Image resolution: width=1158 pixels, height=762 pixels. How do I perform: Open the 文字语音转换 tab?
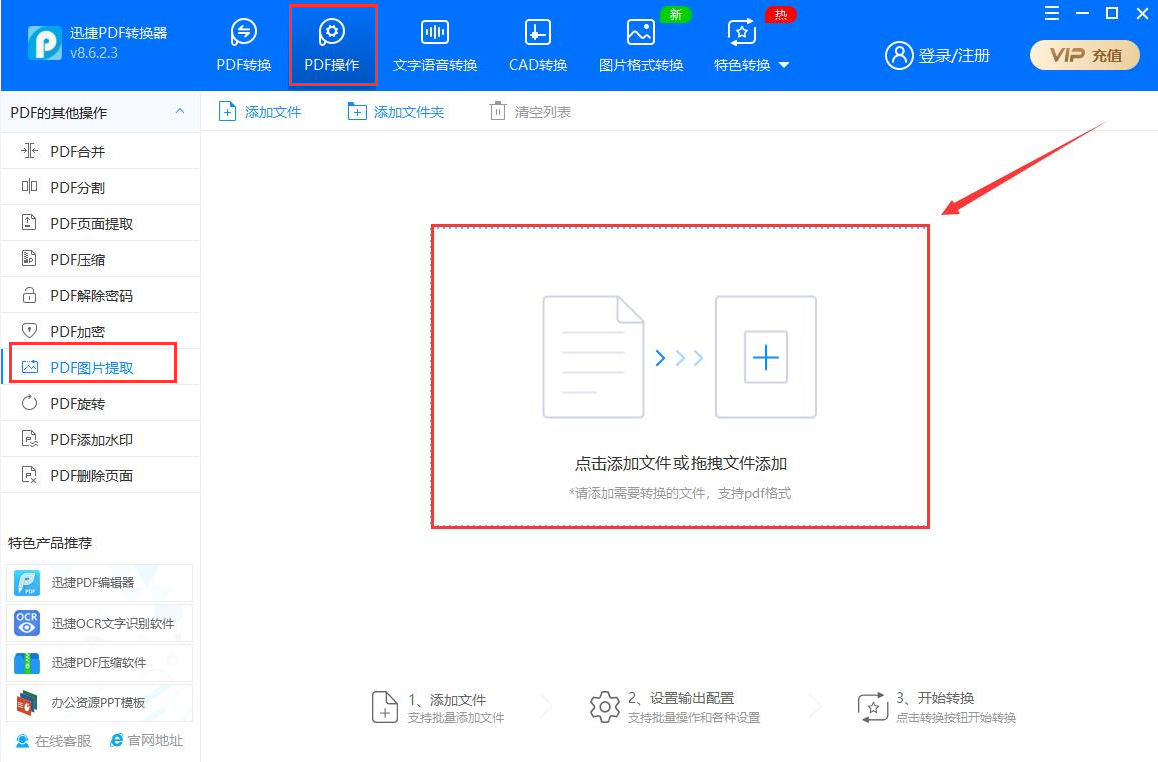click(x=435, y=46)
